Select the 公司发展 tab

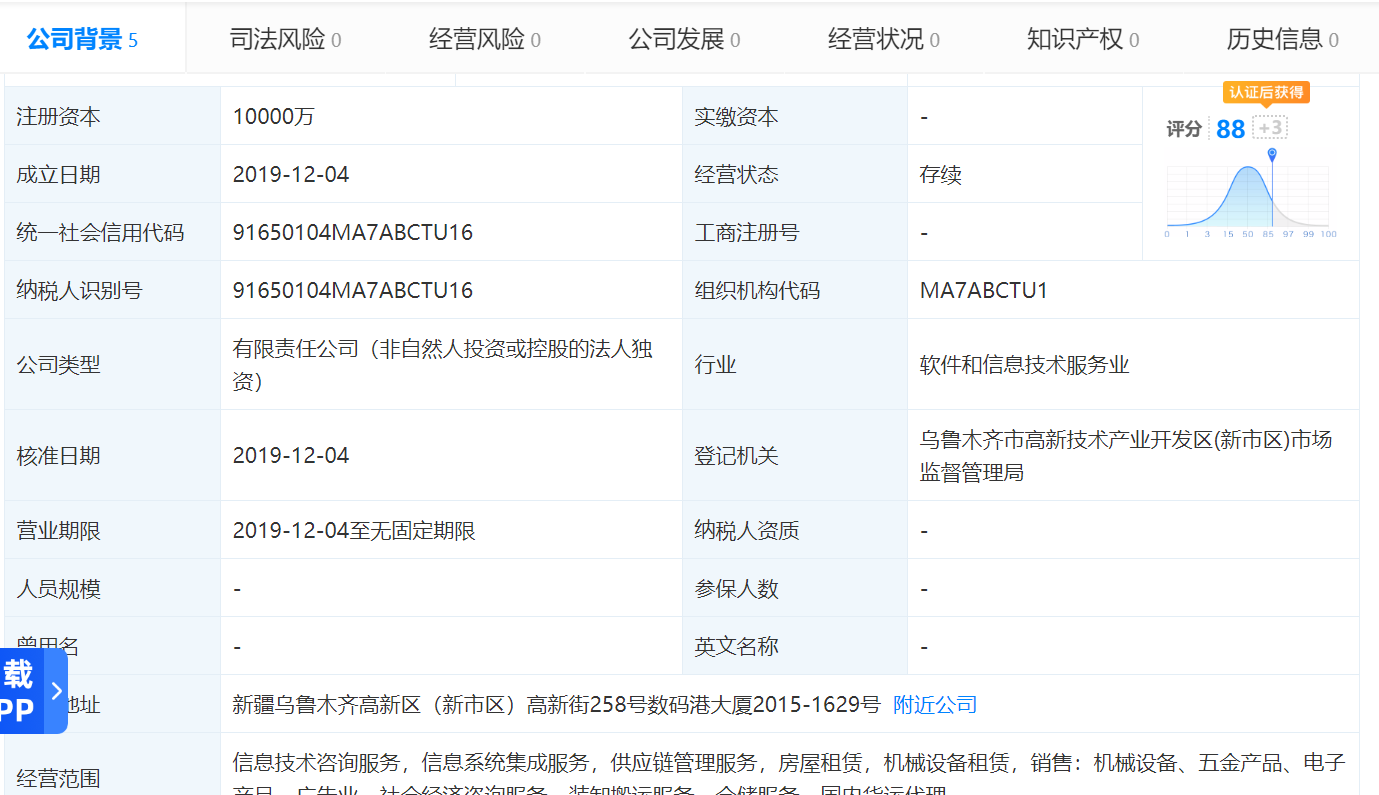tap(684, 40)
